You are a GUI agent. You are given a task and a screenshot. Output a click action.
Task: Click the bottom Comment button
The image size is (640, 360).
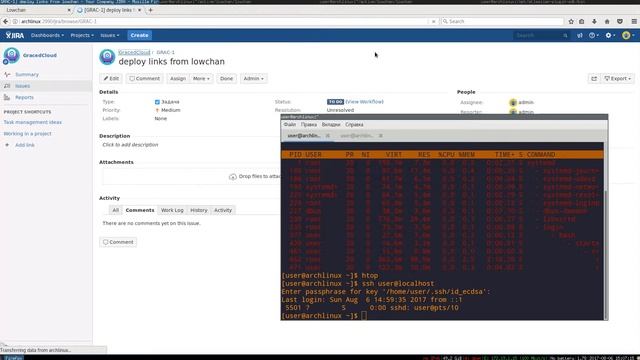pos(118,242)
